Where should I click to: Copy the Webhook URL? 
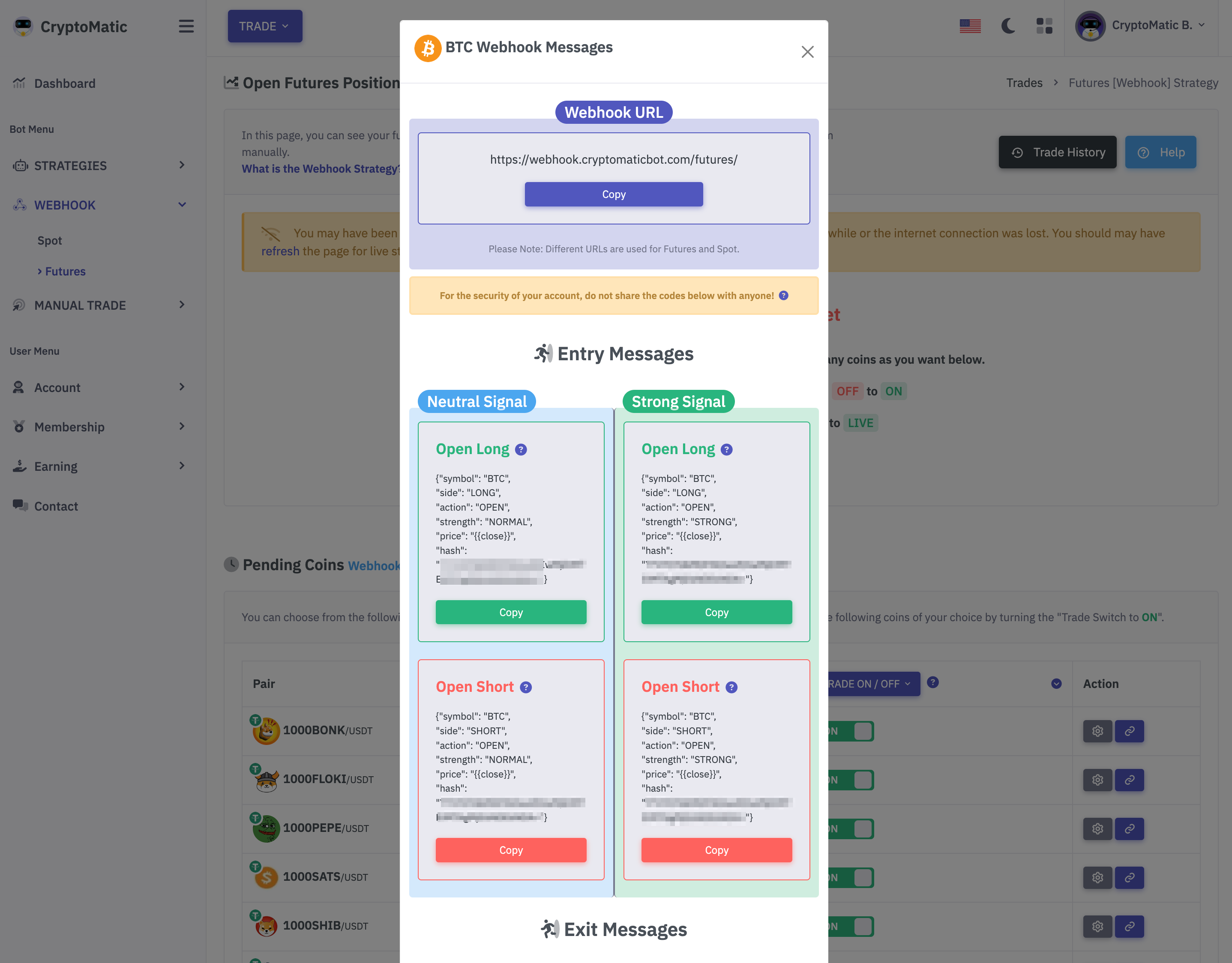(x=613, y=194)
